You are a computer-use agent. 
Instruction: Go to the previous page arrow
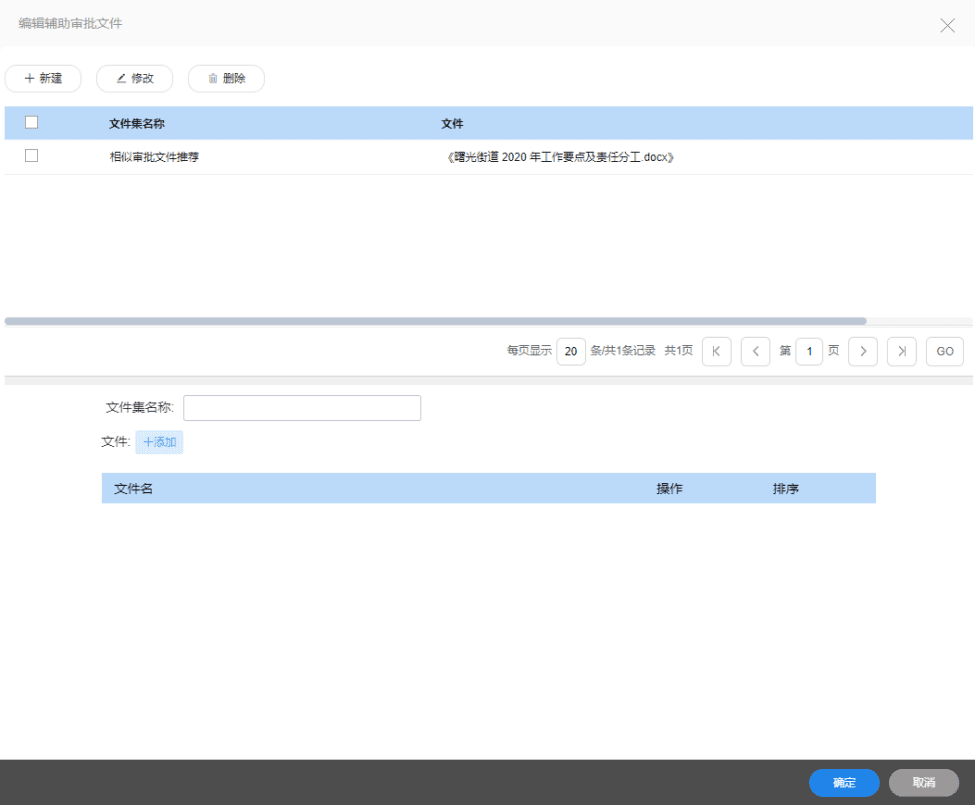[756, 351]
